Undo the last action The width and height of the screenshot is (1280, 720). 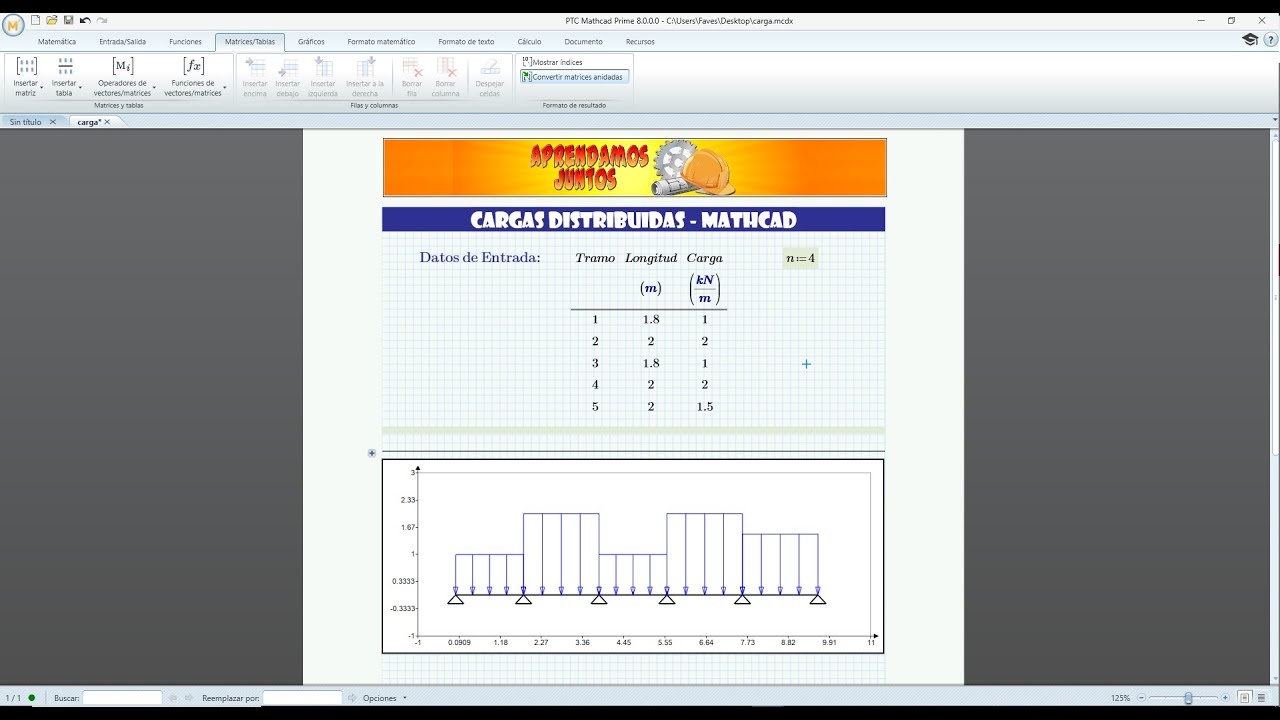tap(85, 20)
